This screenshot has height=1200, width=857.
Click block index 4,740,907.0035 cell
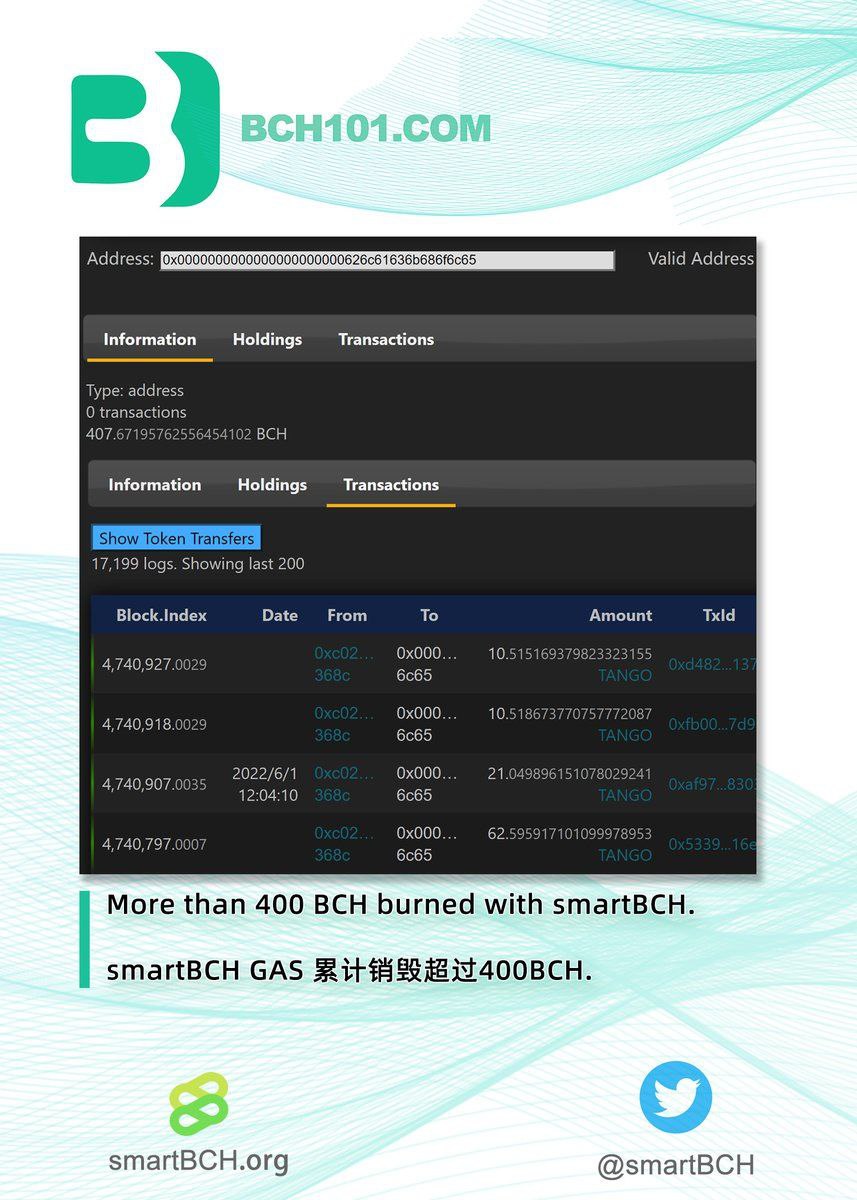coord(154,784)
